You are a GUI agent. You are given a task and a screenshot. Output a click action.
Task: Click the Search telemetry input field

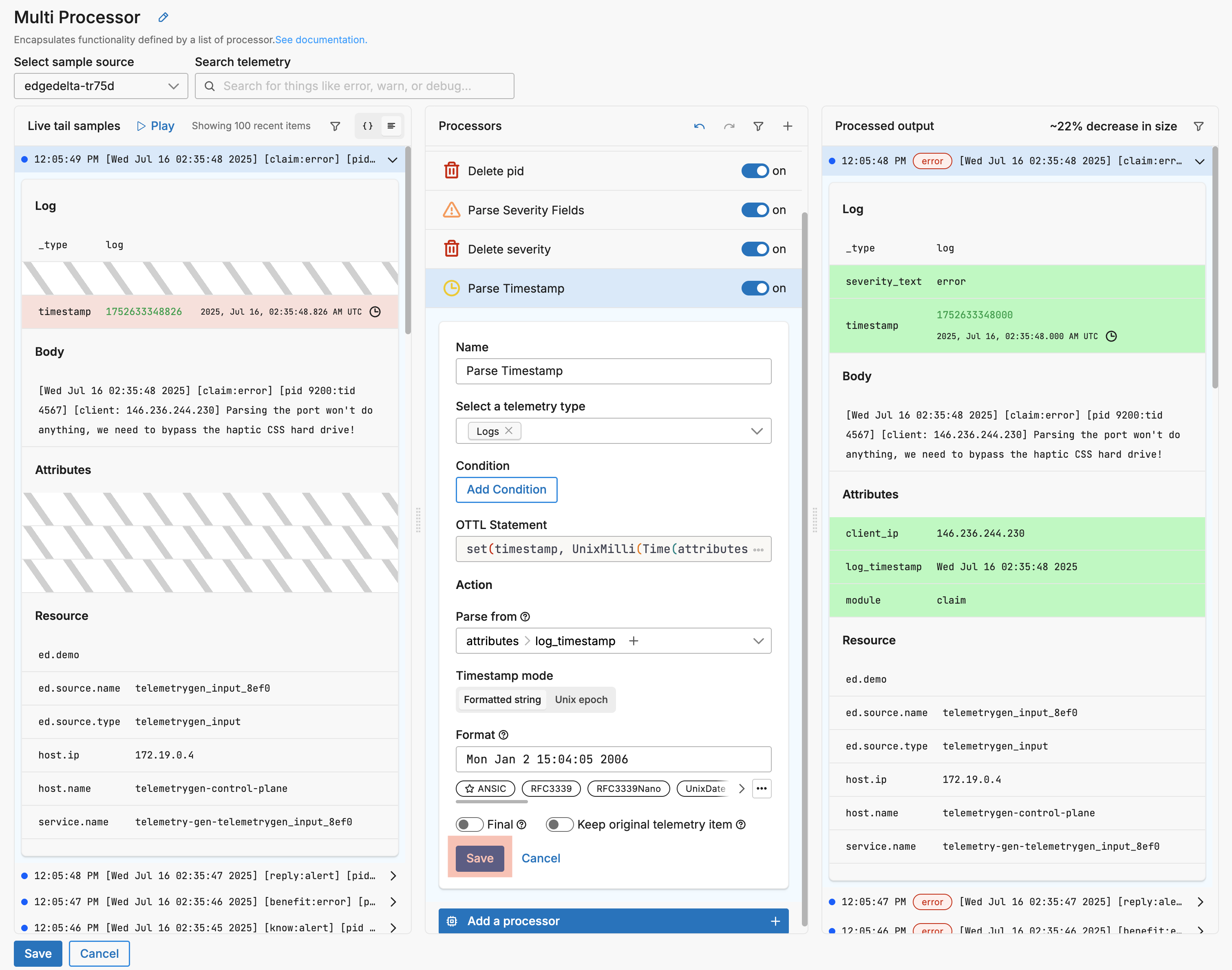coord(354,86)
